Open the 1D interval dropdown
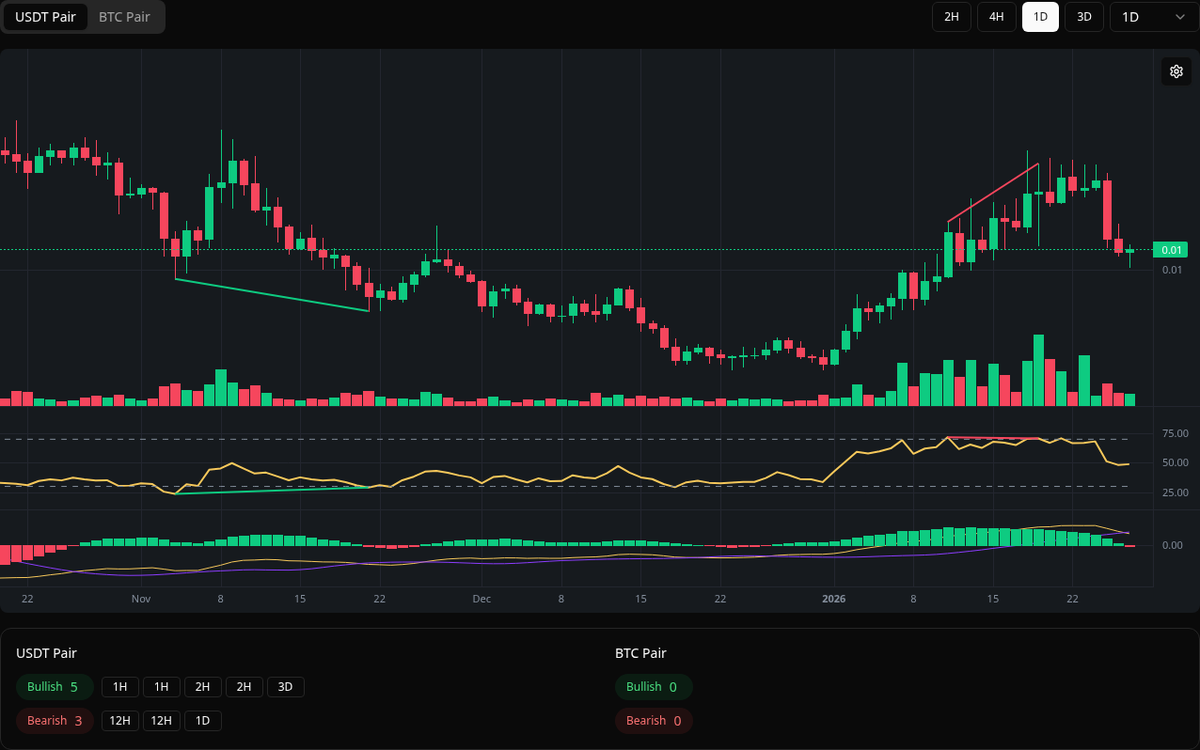Screen dimensions: 1200x750 tap(1152, 17)
